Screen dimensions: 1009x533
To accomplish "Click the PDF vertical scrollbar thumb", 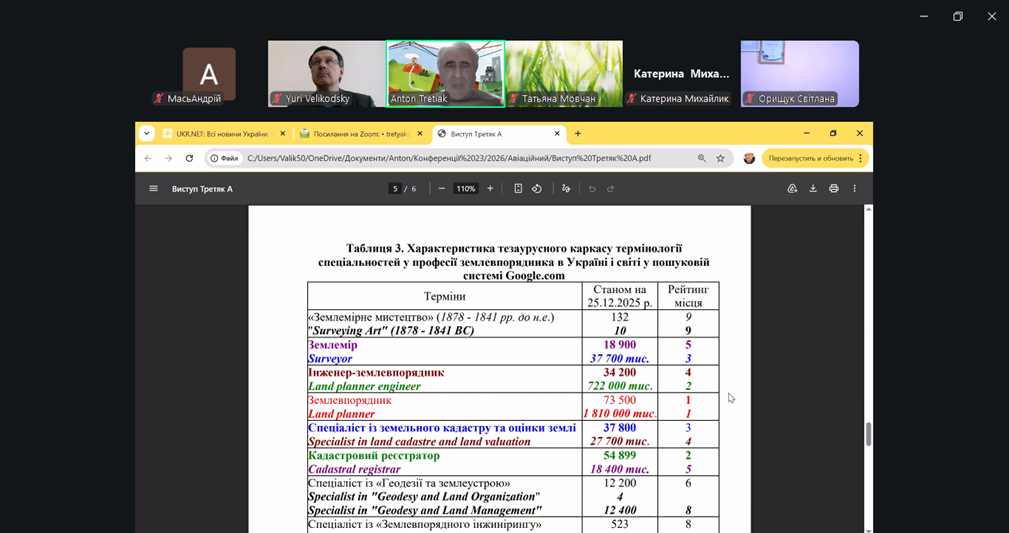I will point(868,434).
